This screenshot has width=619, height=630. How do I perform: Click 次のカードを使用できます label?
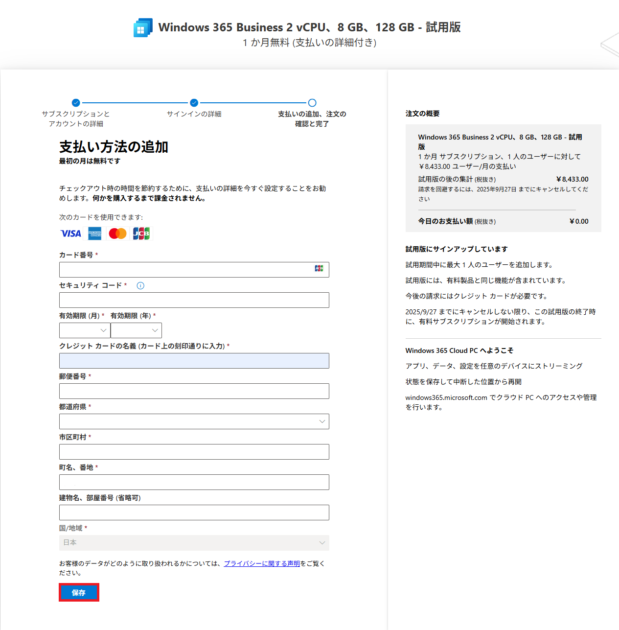[x=101, y=217]
